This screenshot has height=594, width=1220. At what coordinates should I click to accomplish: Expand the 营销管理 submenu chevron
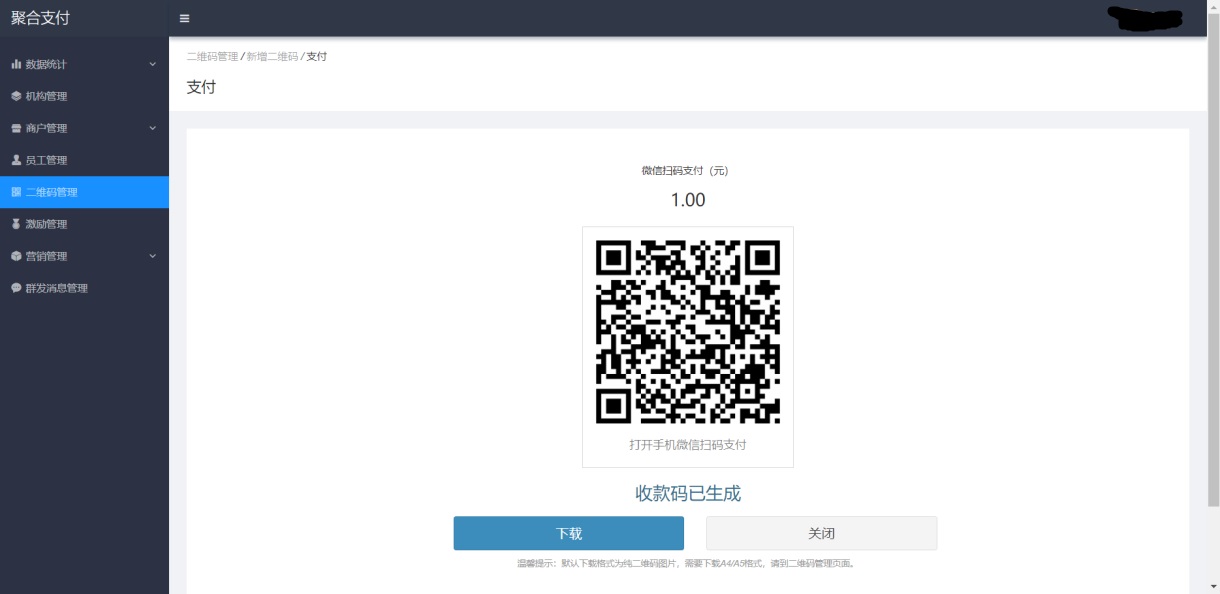click(x=153, y=256)
